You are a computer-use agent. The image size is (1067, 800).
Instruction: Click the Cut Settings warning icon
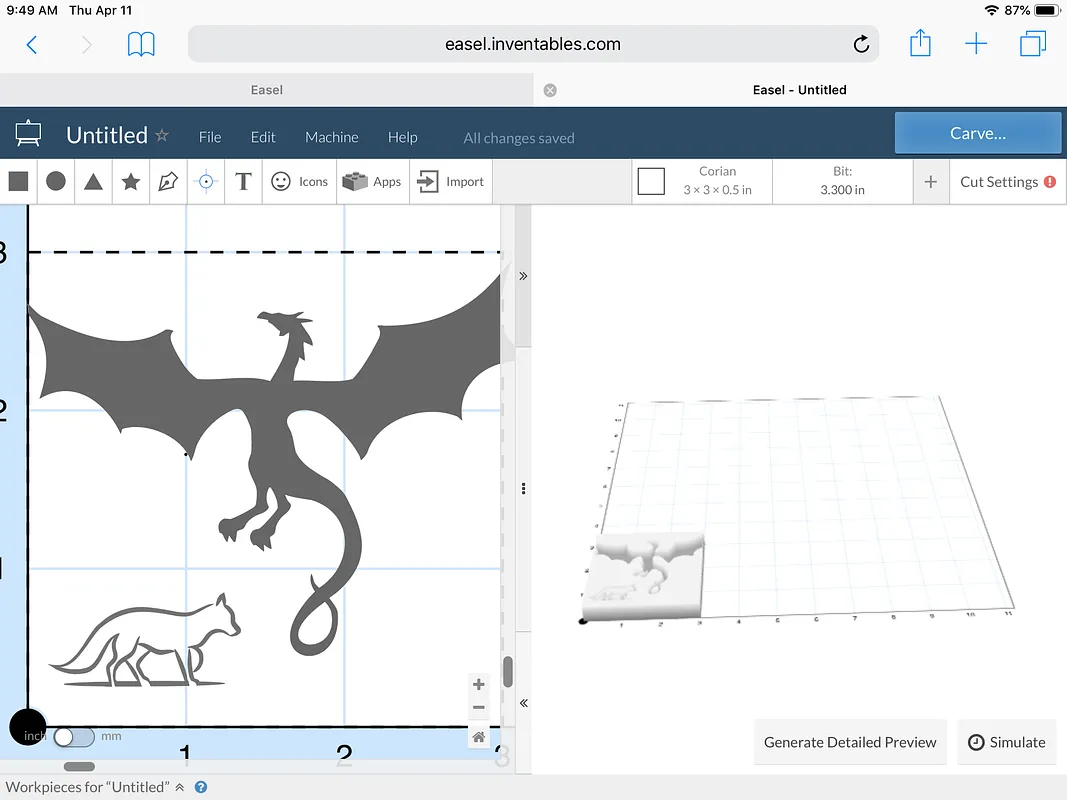[1050, 182]
